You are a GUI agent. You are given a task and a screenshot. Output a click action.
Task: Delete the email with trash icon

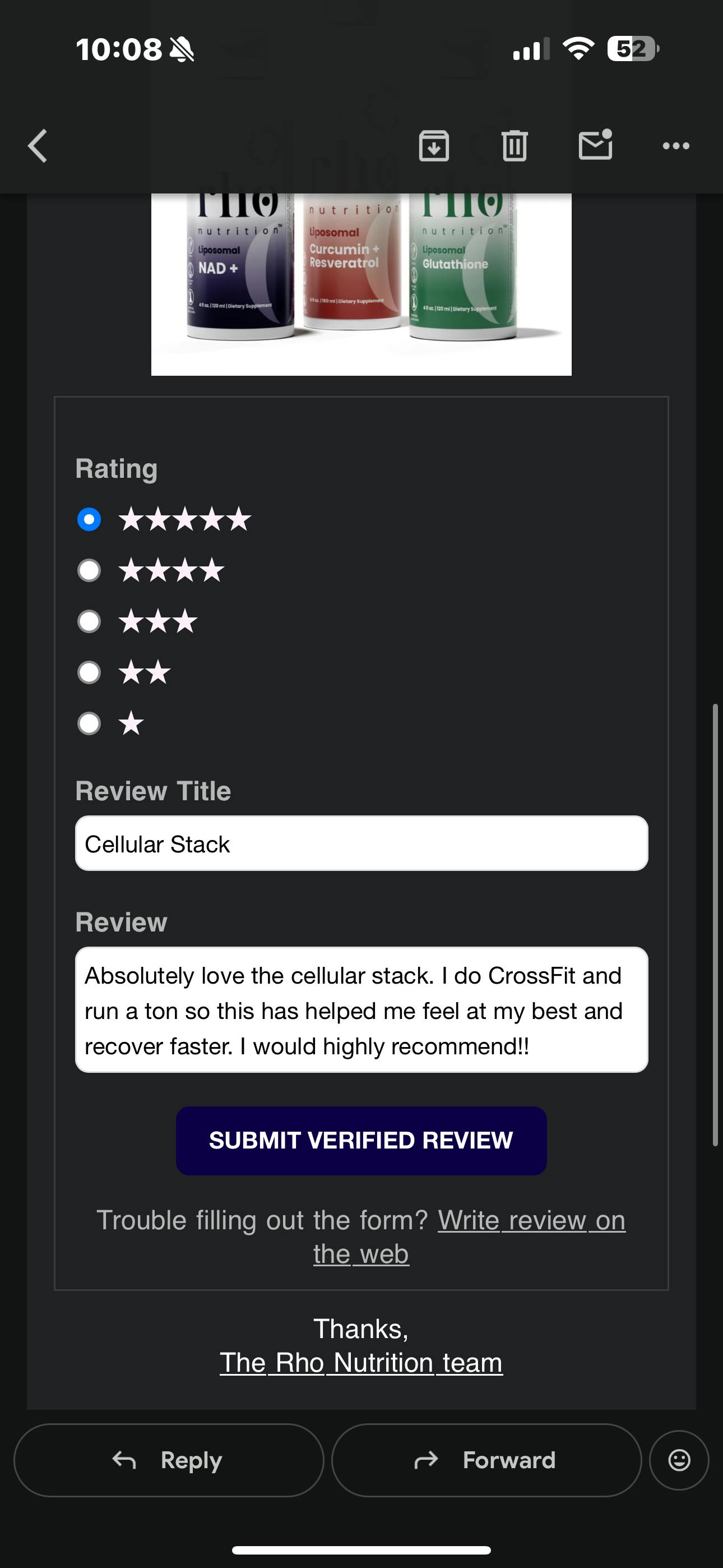(515, 146)
